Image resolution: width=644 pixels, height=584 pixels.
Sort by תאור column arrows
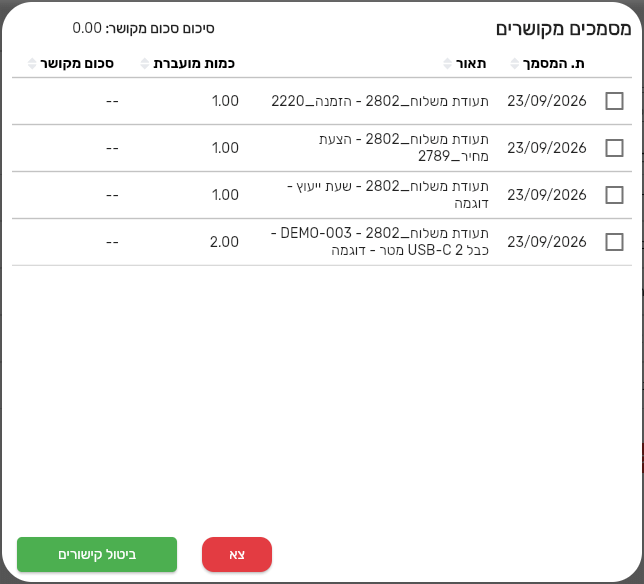click(x=447, y=64)
